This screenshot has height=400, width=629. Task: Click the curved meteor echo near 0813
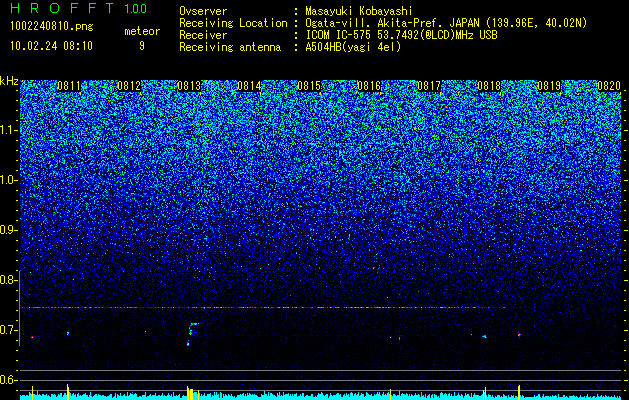pos(192,332)
